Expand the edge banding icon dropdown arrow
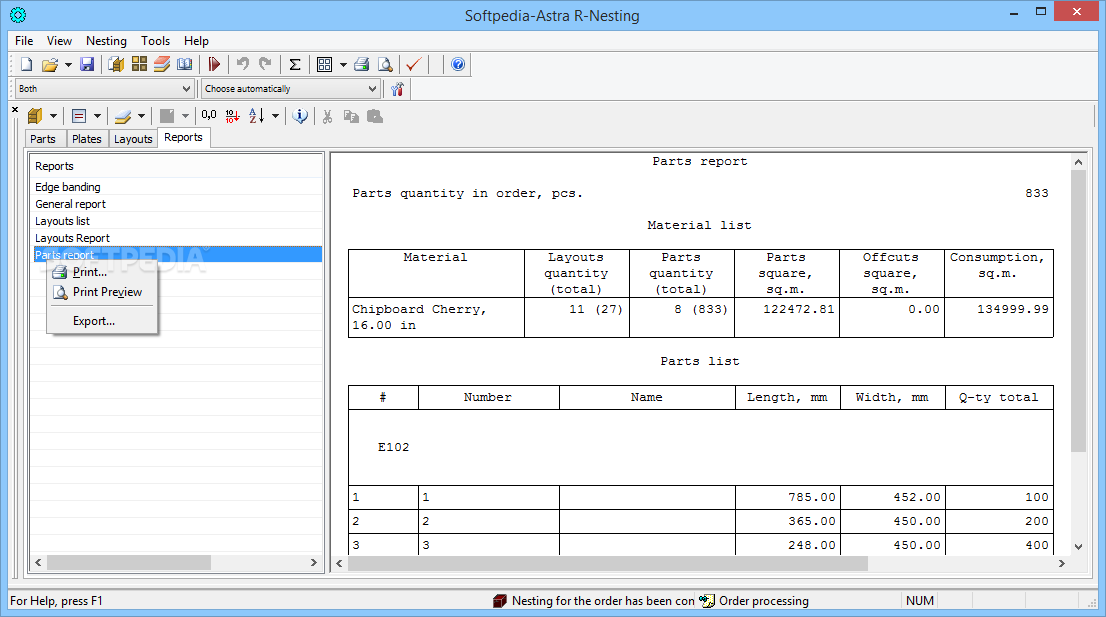 97,116
